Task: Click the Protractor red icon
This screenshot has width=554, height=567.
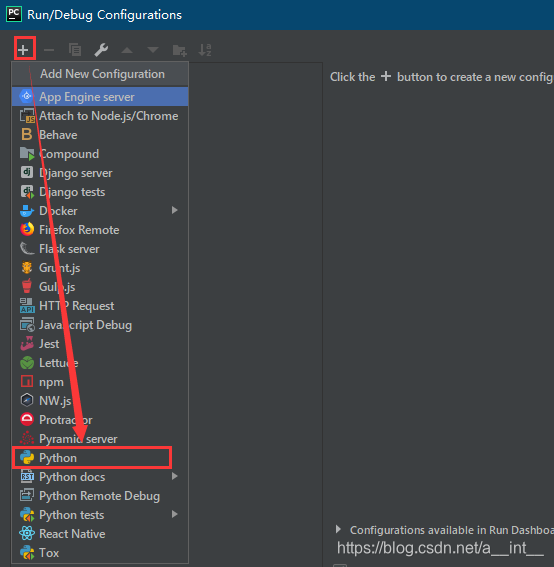Action: [27, 419]
